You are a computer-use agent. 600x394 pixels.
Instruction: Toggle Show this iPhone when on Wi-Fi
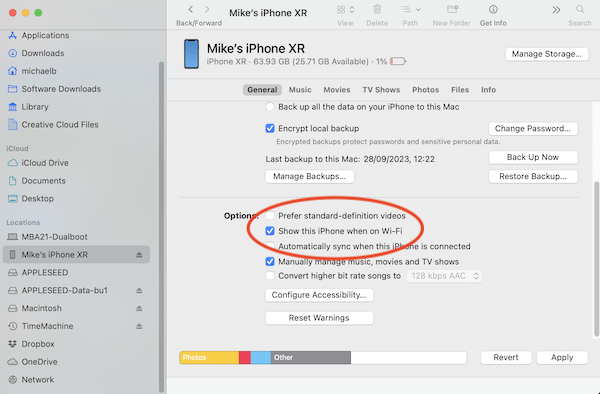(x=270, y=231)
